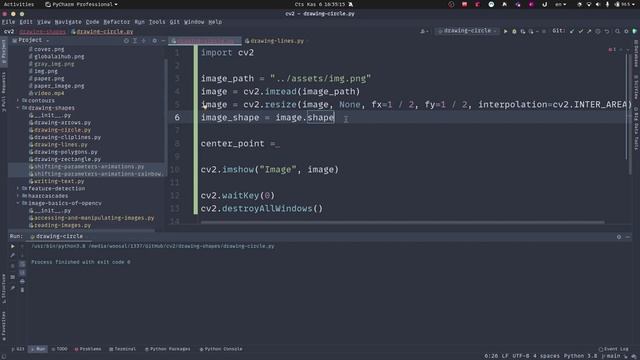Toggle Favorites side tab
This screenshot has height=360, width=640.
[x=4, y=325]
